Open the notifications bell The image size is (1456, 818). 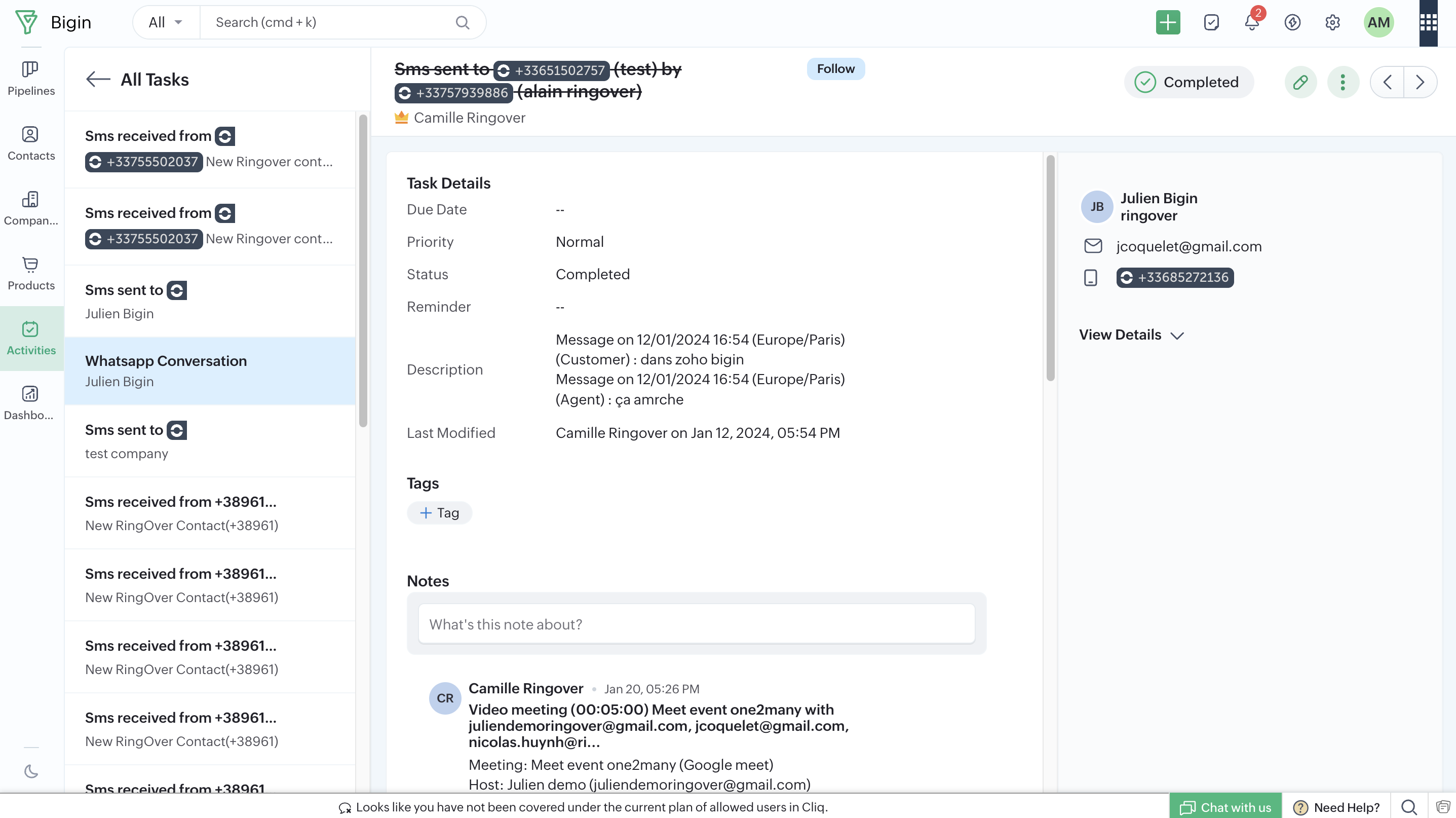click(1251, 23)
